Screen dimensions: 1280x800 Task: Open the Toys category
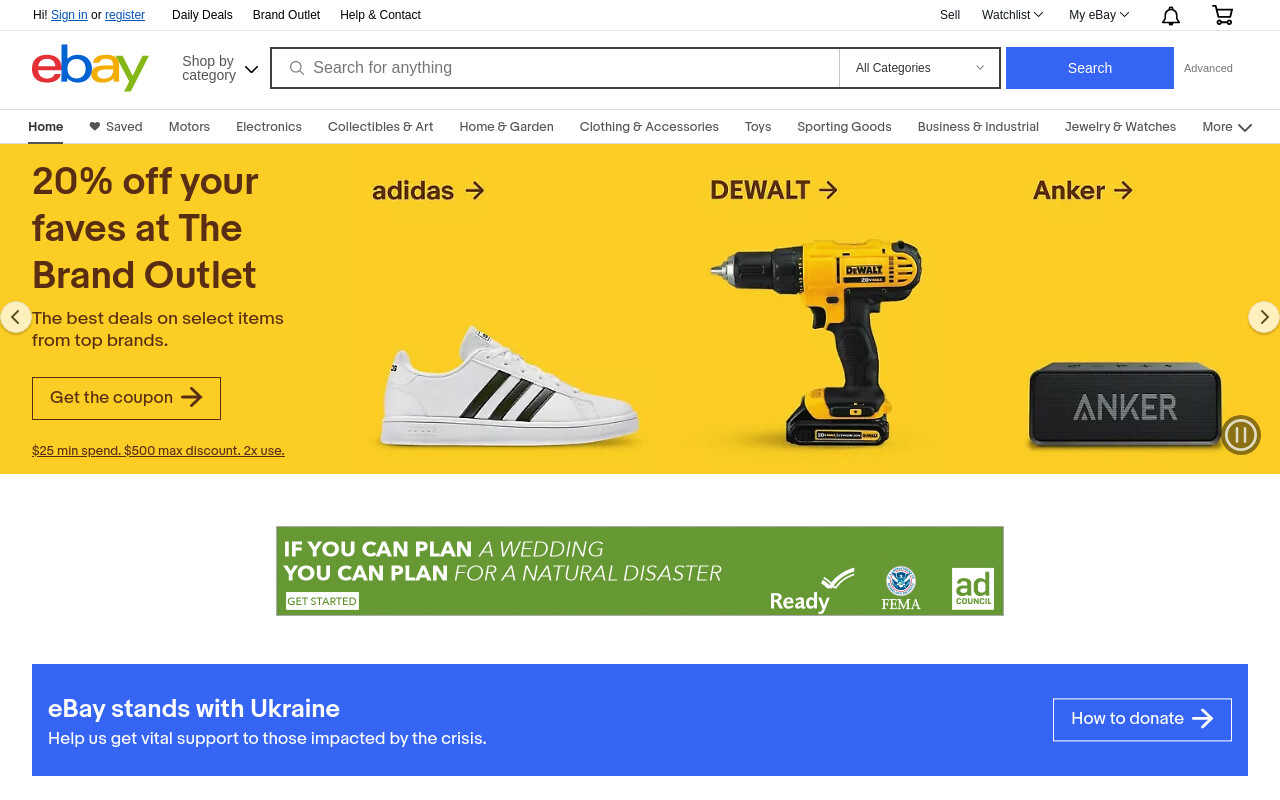[x=758, y=127]
